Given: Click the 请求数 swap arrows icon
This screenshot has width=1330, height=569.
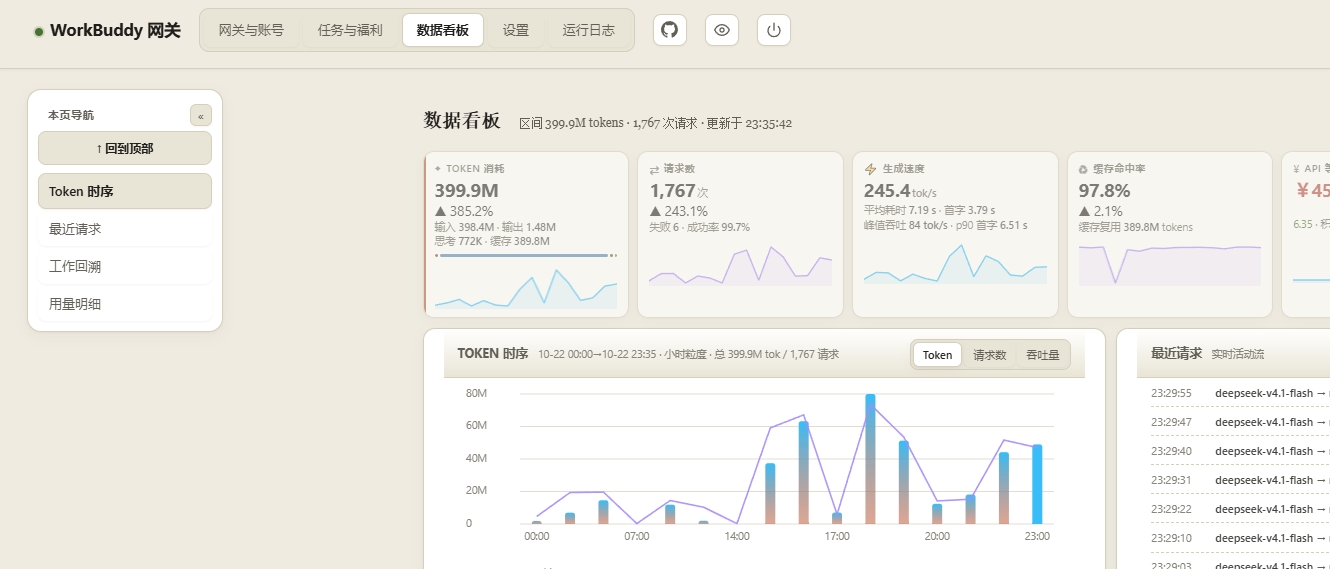Looking at the screenshot, I should coord(654,170).
